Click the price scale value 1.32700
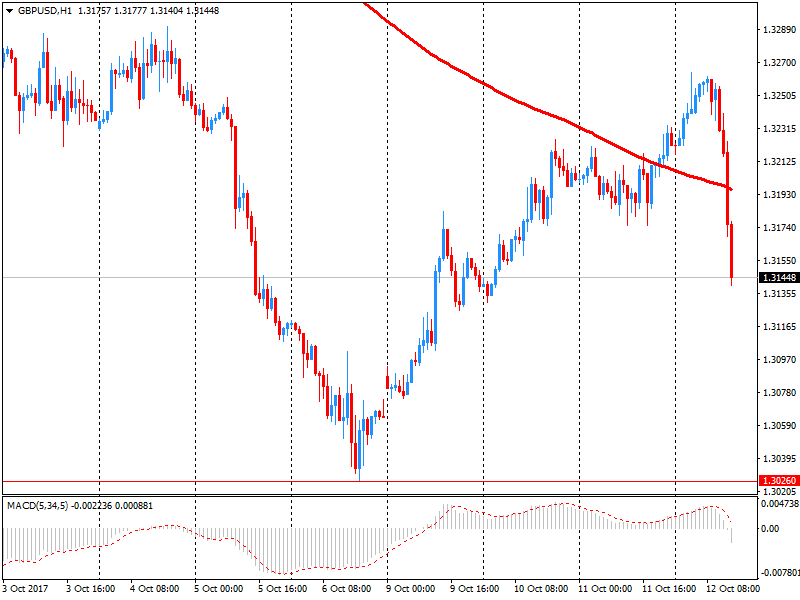This screenshot has height=600, width=800. [779, 63]
